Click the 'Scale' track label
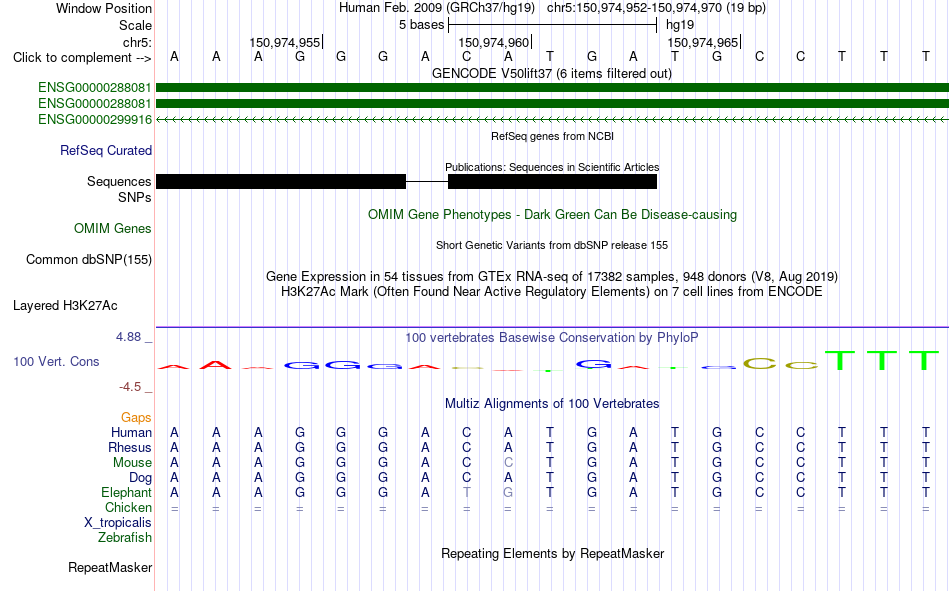This screenshot has height=591, width=950. (x=135, y=25)
